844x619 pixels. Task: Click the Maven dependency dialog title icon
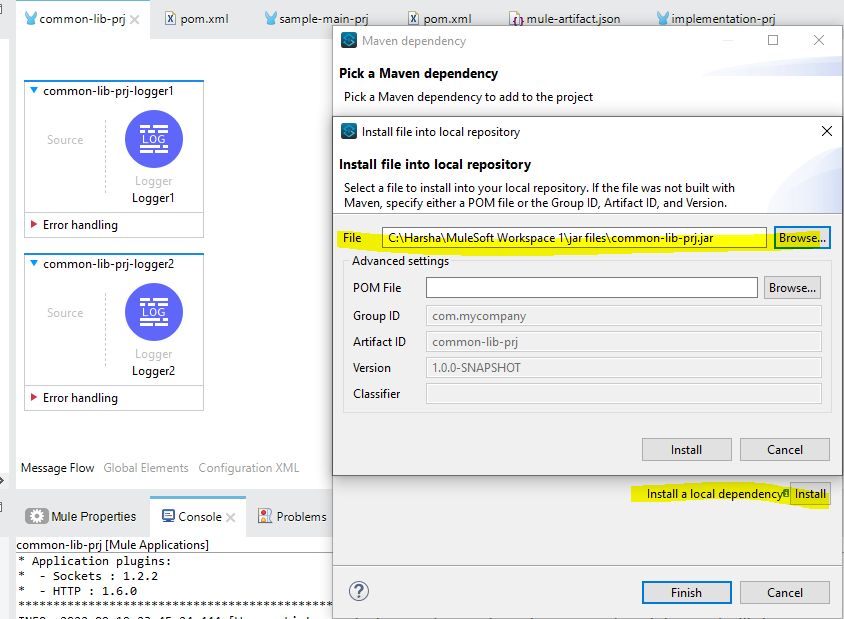click(349, 40)
